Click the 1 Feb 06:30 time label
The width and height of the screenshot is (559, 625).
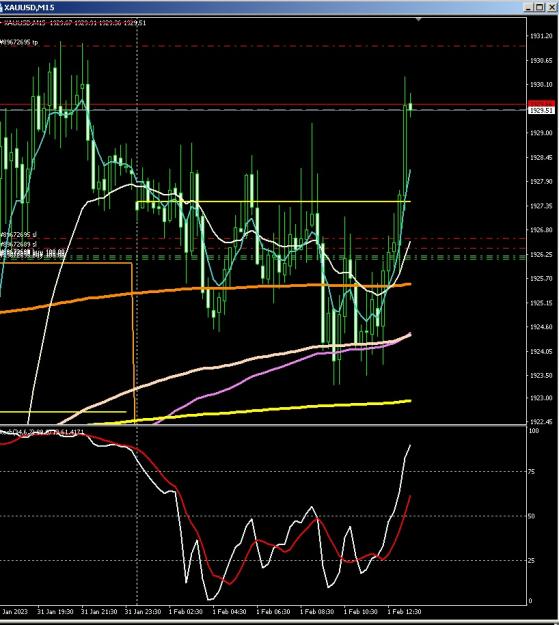click(x=273, y=611)
